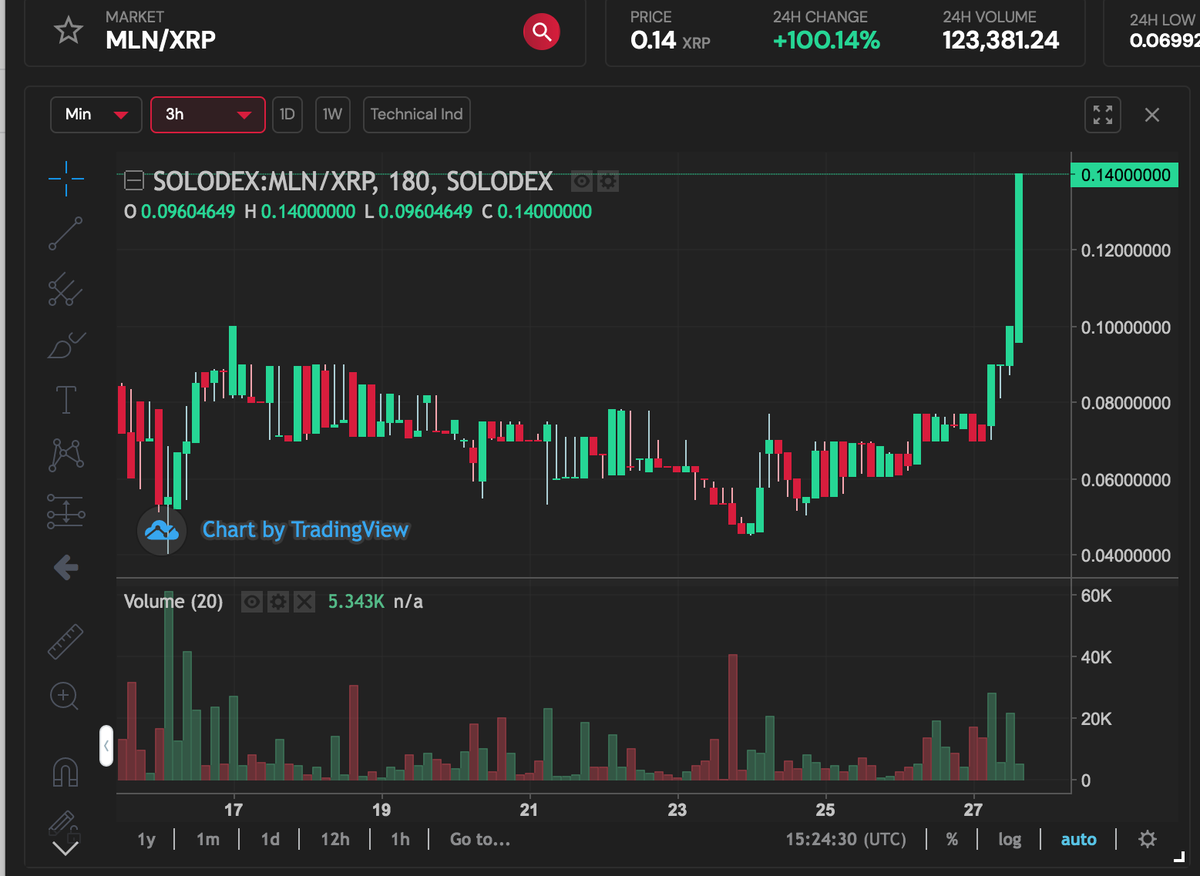Toggle main series visibility eye icon

click(x=582, y=181)
